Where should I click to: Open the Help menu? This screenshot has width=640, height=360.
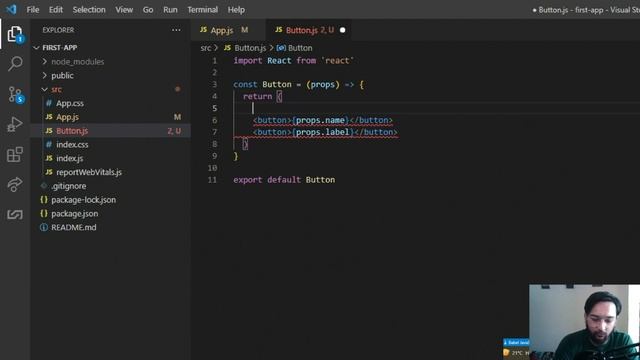pos(236,9)
